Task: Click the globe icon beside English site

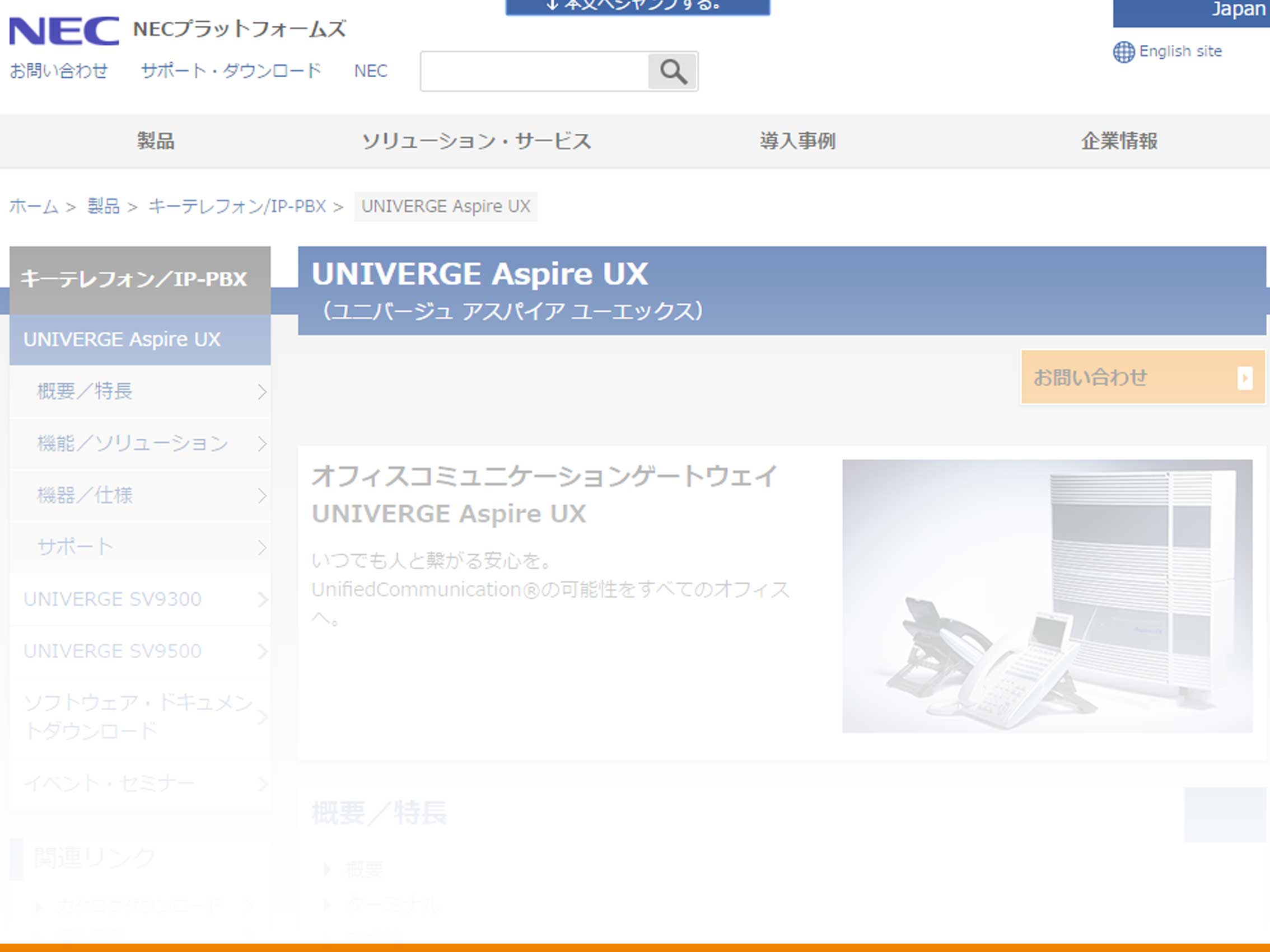Action: click(1124, 51)
